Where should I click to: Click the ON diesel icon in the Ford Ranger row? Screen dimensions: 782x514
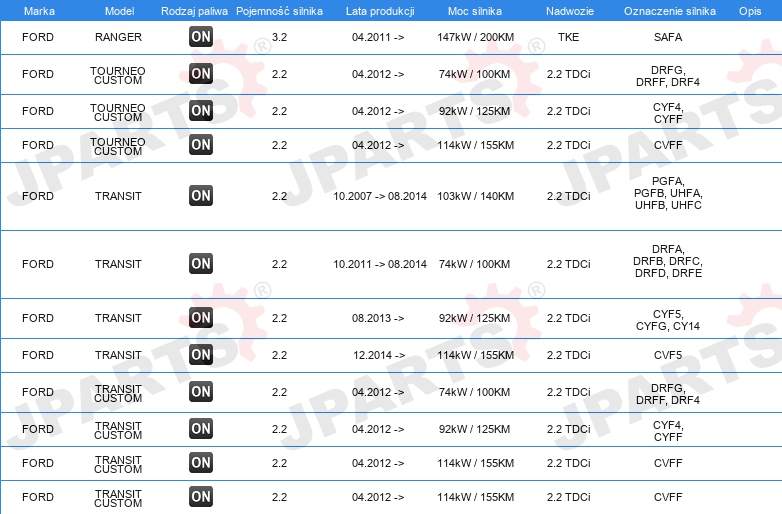(201, 36)
